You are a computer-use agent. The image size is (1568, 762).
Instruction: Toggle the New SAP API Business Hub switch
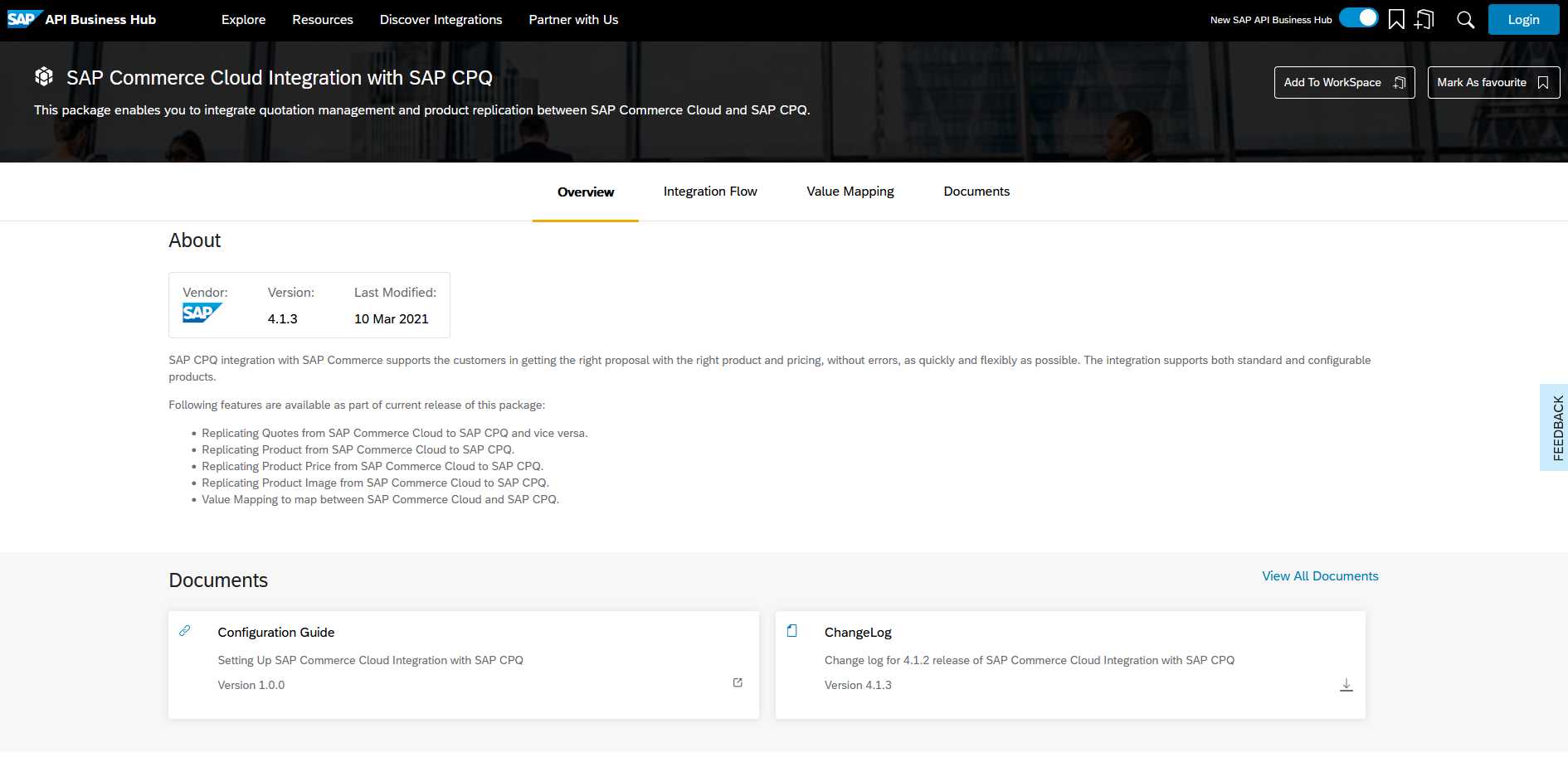coord(1359,17)
